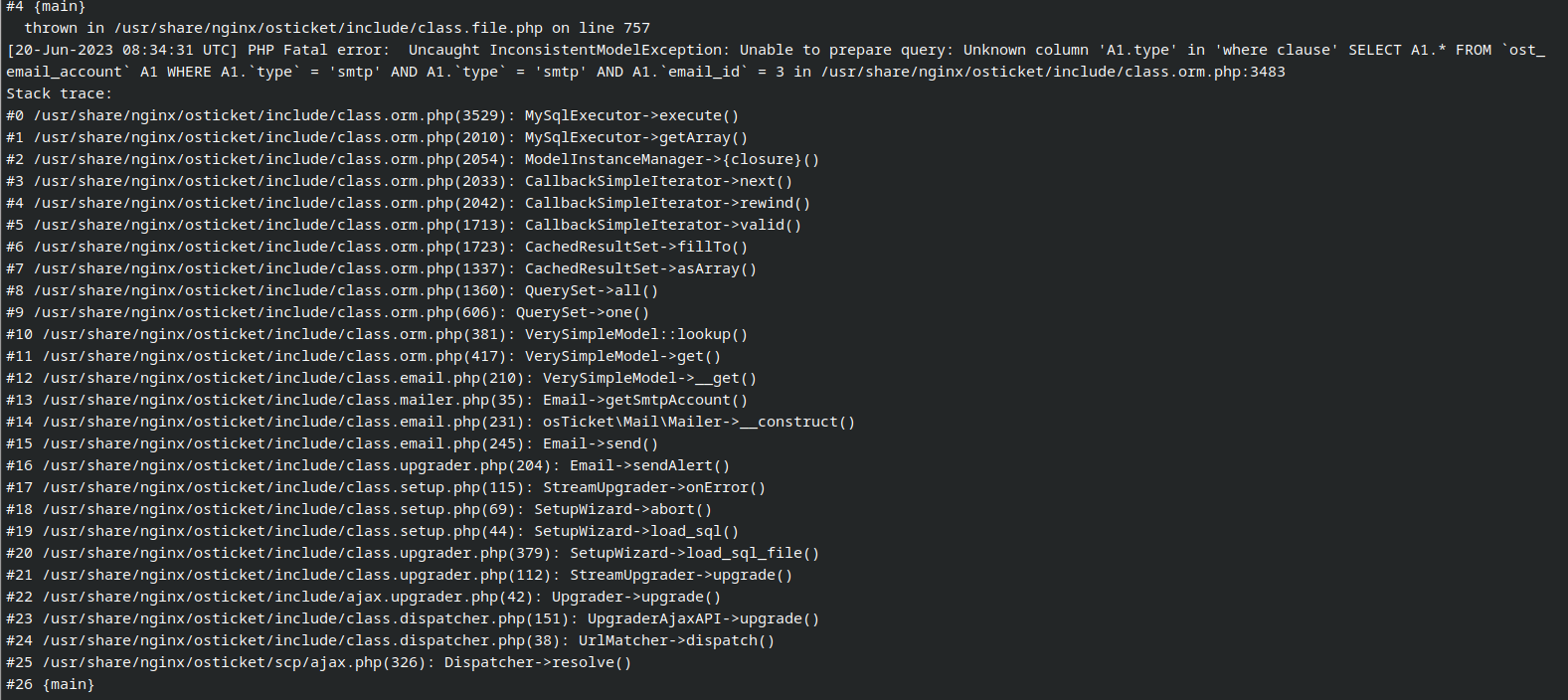Screen dimensions: 1568x700
Task: Click 'QuerySet->one()' in frame #9
Action: coord(582,312)
